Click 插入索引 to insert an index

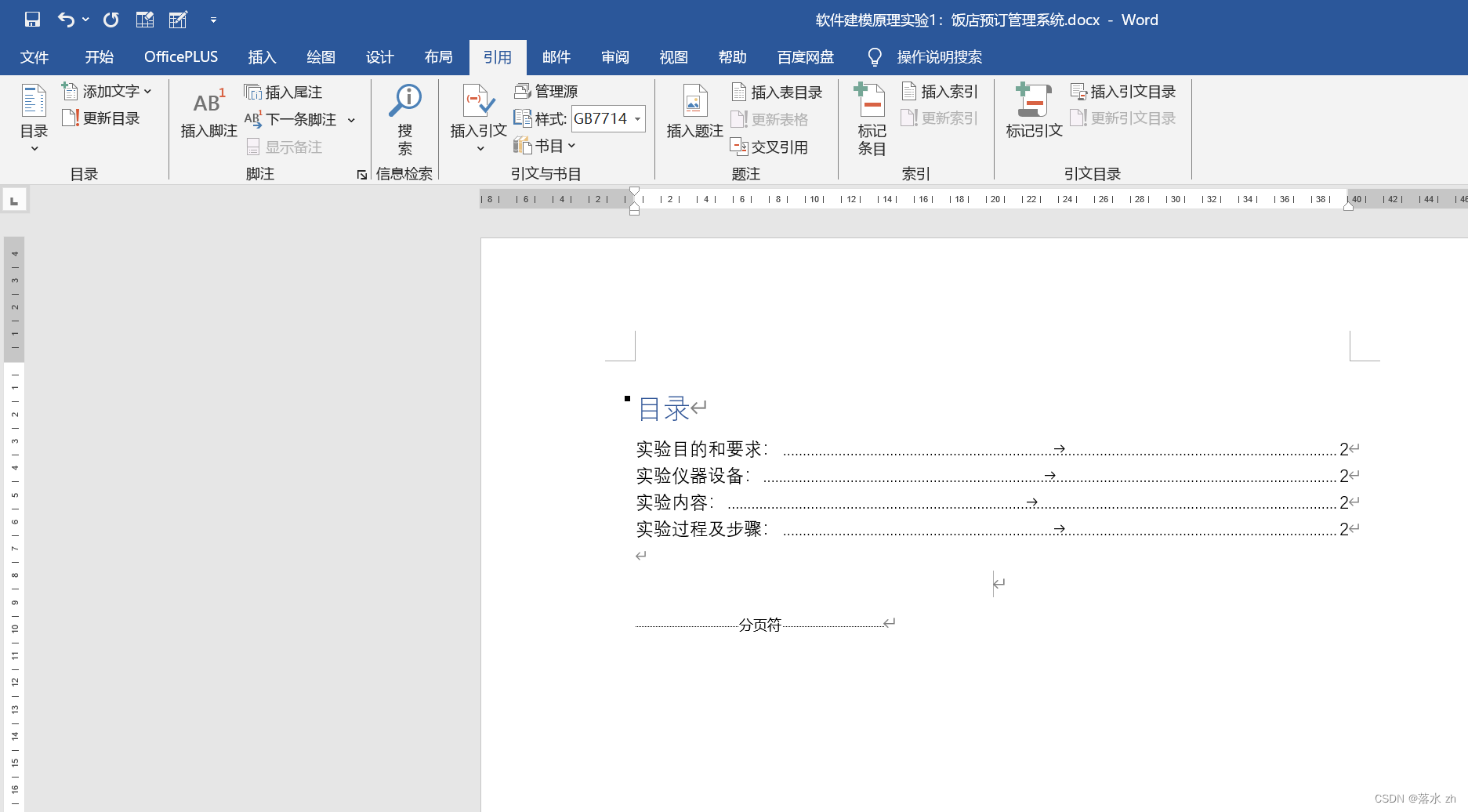click(940, 92)
